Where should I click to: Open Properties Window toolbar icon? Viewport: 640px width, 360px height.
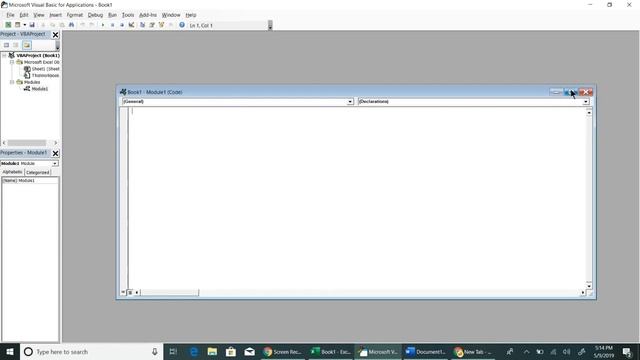coord(152,25)
